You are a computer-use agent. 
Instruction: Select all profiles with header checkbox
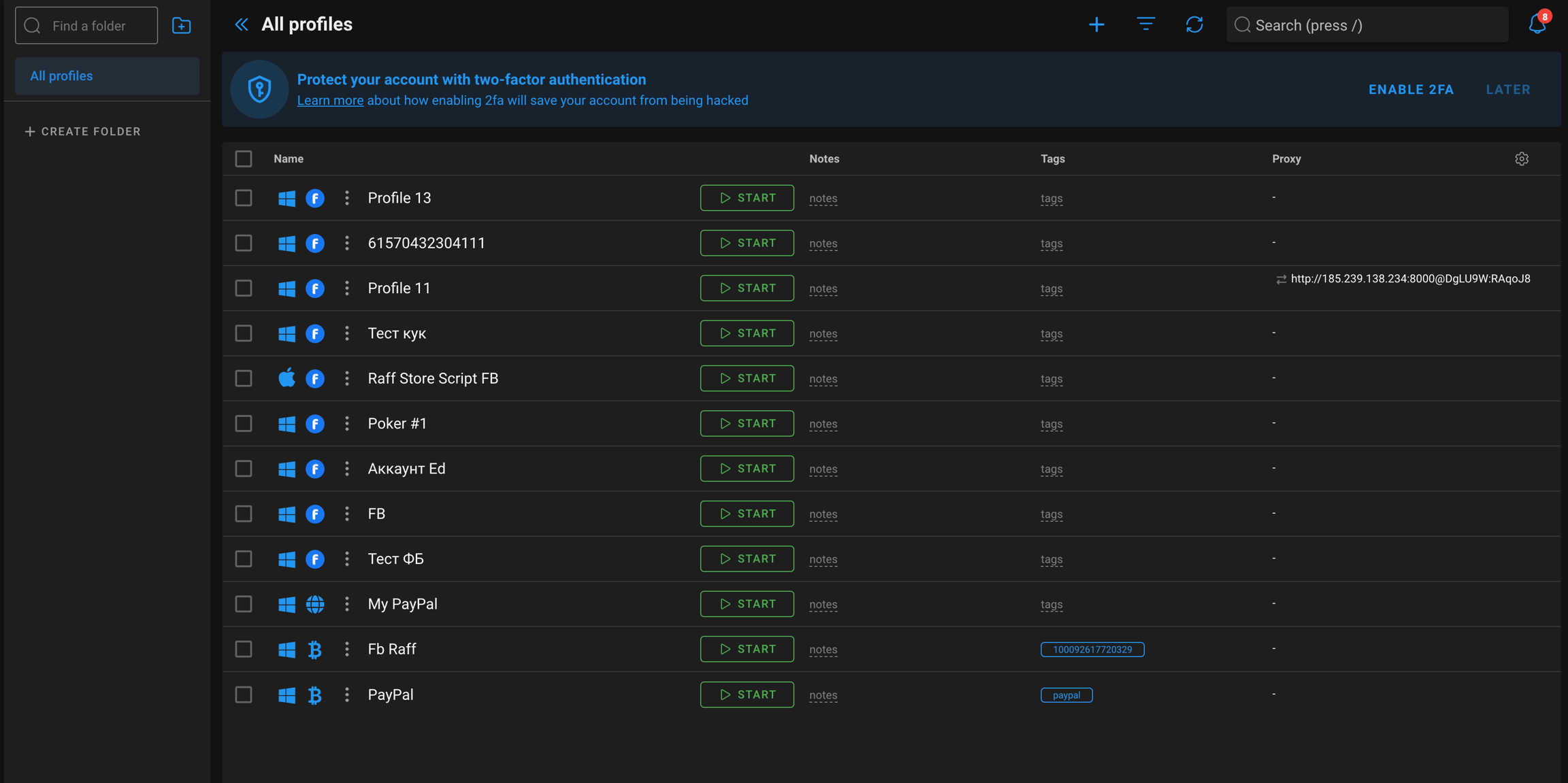(244, 159)
